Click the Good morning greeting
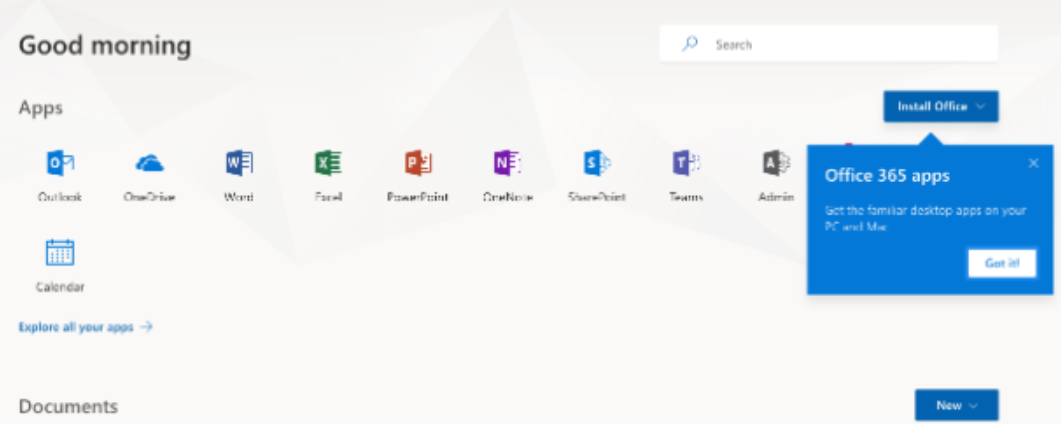 click(x=105, y=46)
